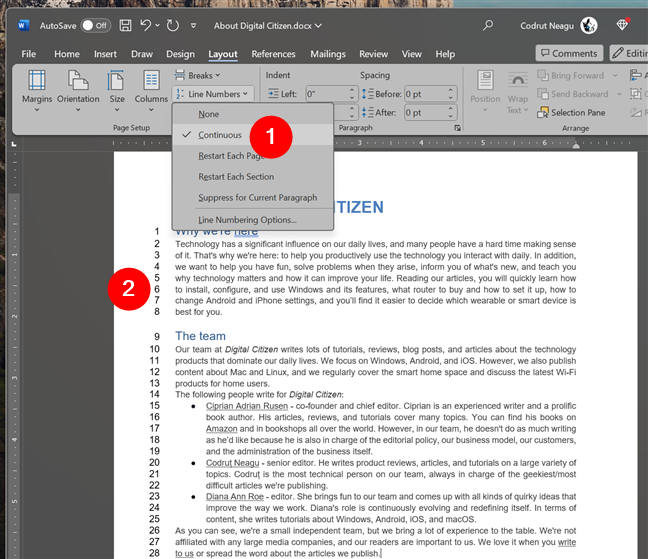Select the Layout tab
Viewport: 648px width, 559px height.
click(x=223, y=54)
